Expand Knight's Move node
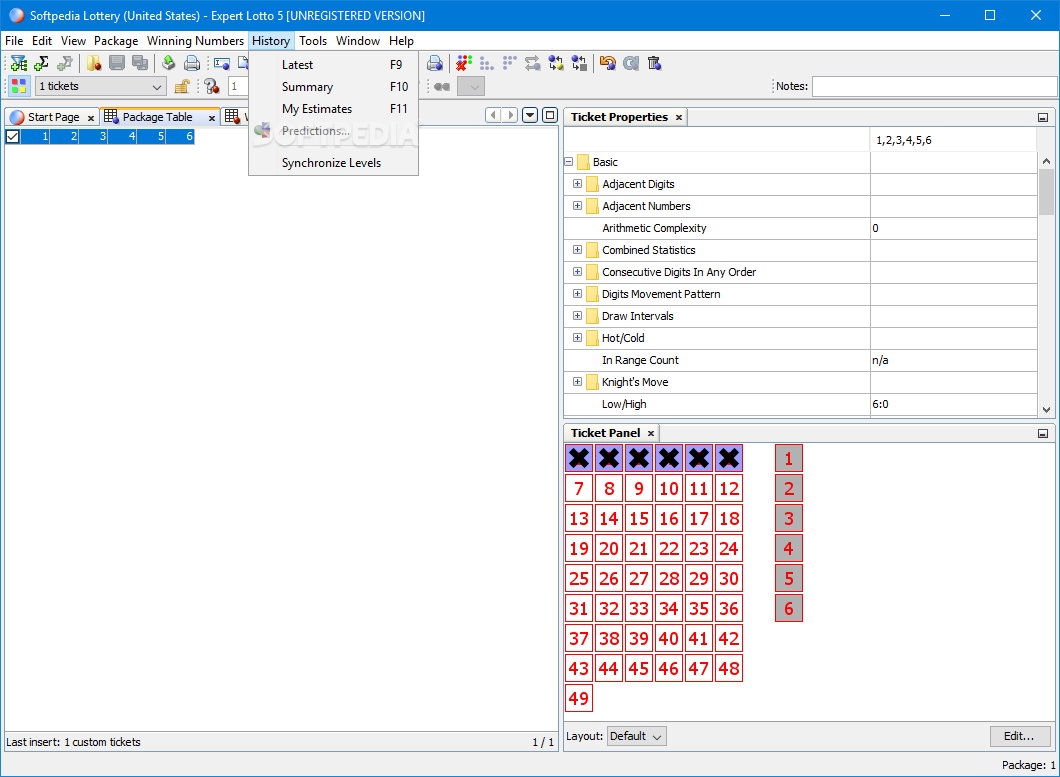This screenshot has width=1060, height=777. pyautogui.click(x=577, y=381)
